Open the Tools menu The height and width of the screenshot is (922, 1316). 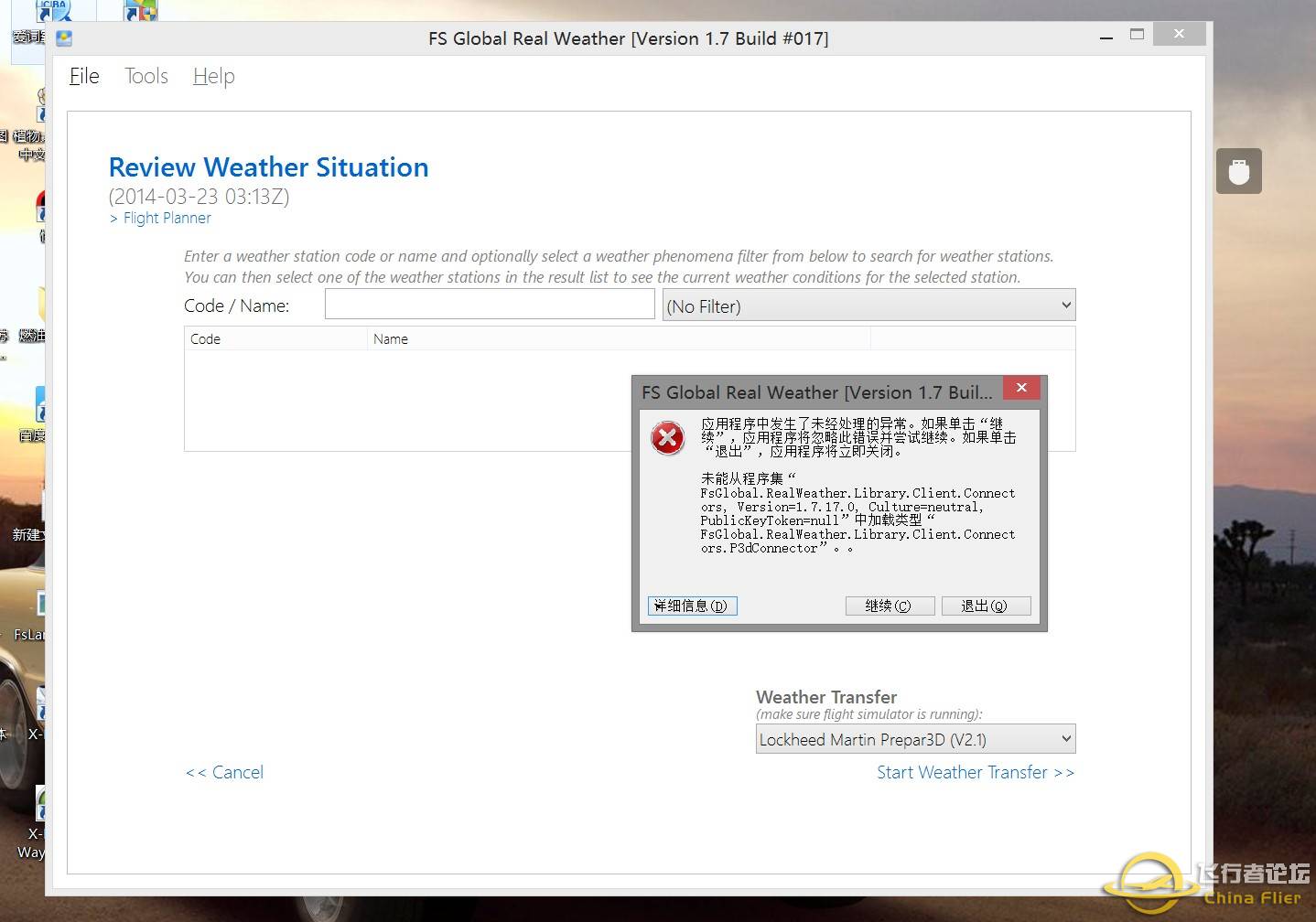click(x=146, y=76)
